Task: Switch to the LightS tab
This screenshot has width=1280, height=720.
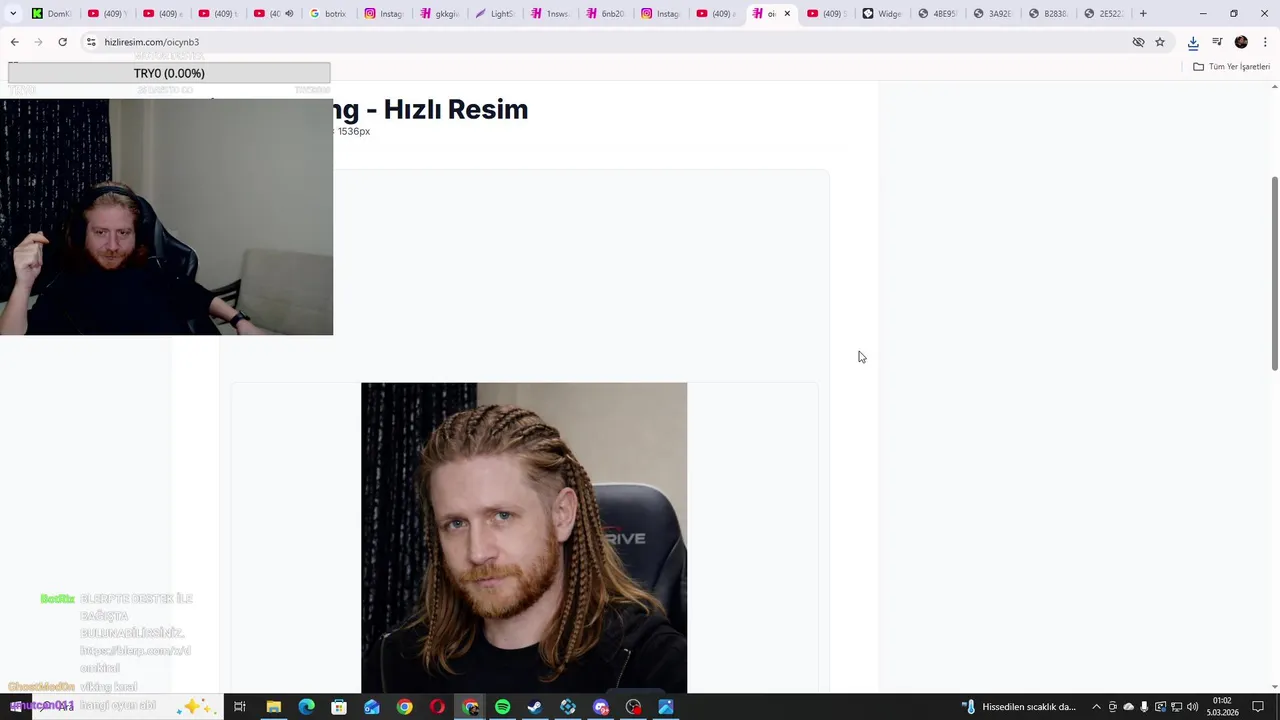Action: tap(494, 14)
